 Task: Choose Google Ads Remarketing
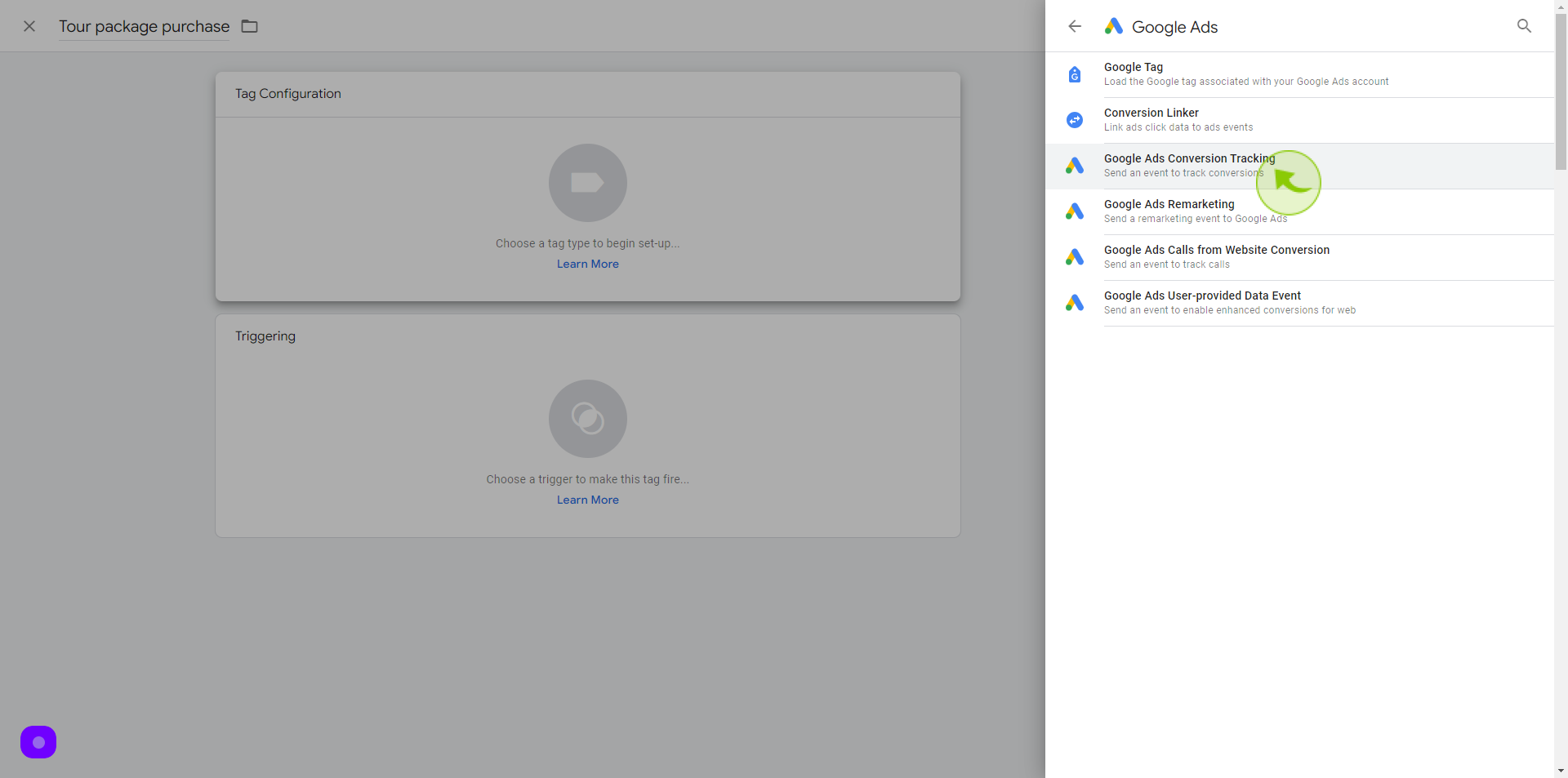(x=1299, y=211)
